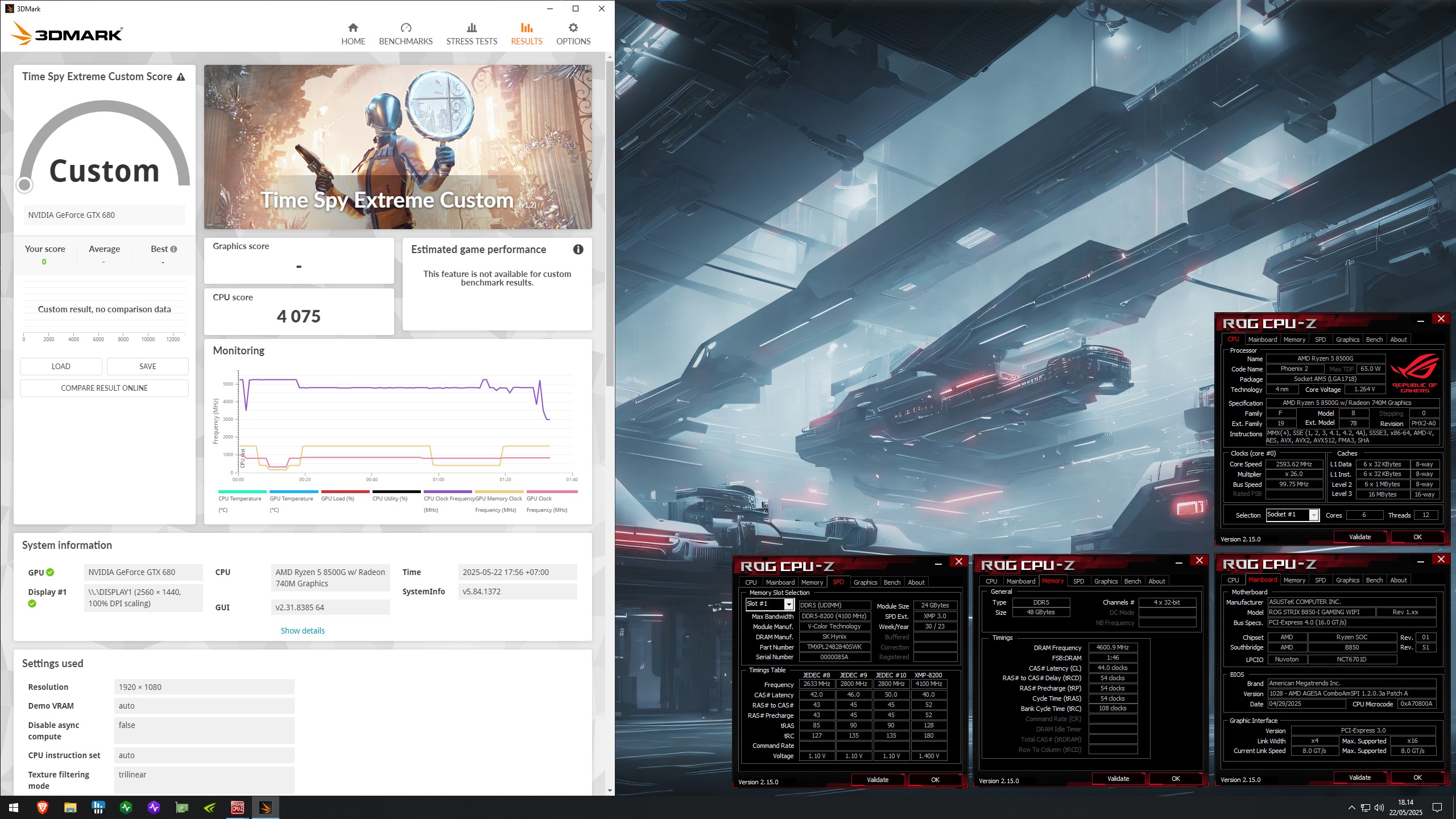Click NVIDIA GeForce GTX 680 field under gauge
Screen dimensions: 1456x819
(104, 215)
